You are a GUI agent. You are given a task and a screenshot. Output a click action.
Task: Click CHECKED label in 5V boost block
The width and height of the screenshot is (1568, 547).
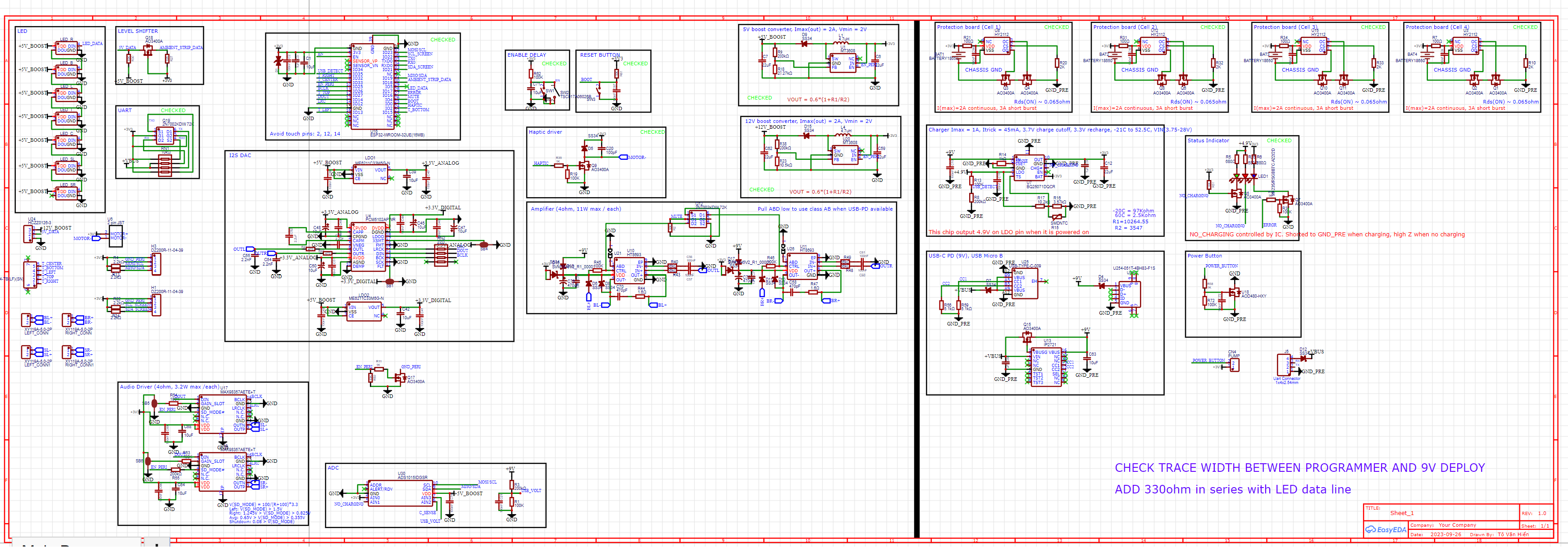(759, 98)
